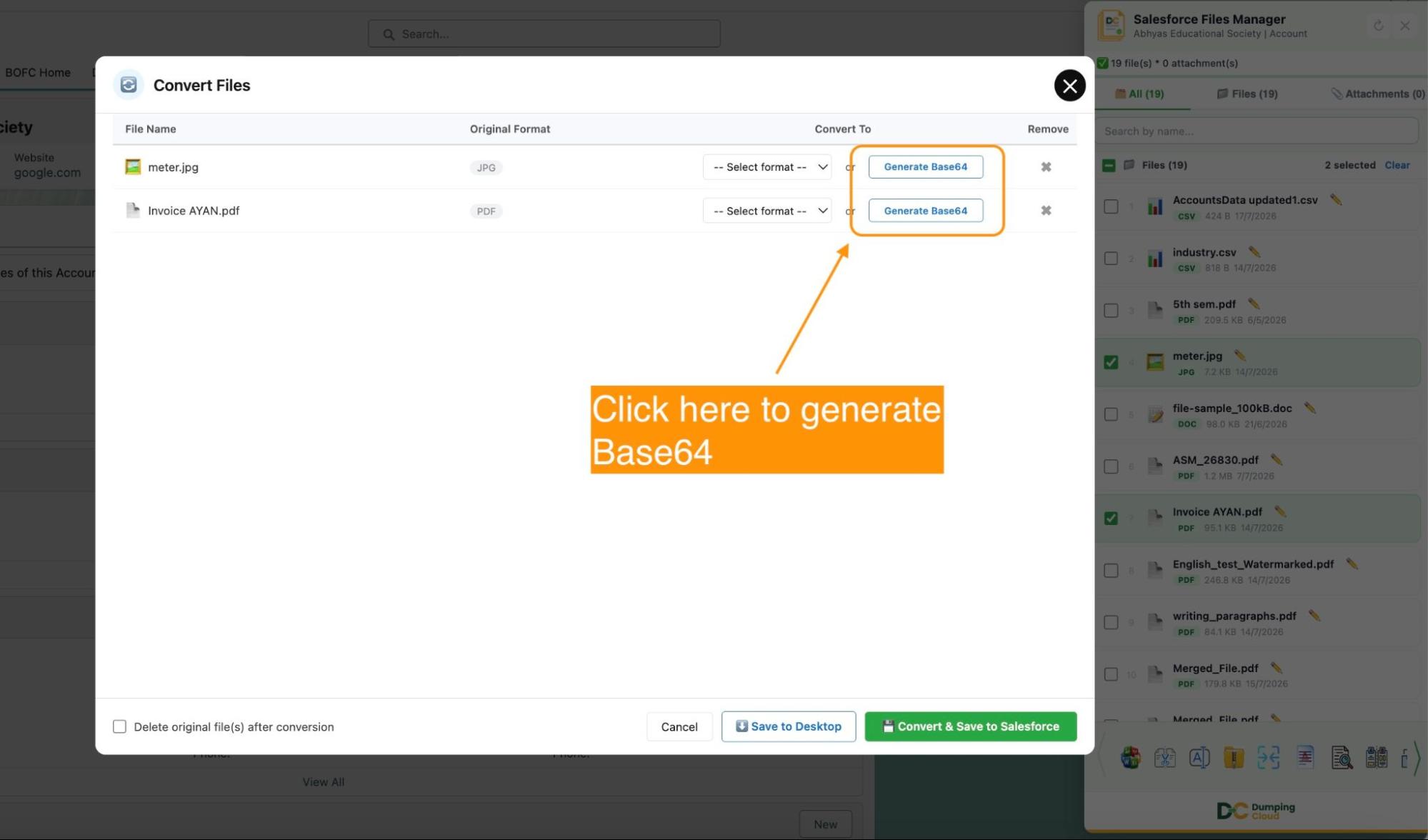Click the Clear link next to 2 selected
1428x840 pixels.
(1397, 165)
